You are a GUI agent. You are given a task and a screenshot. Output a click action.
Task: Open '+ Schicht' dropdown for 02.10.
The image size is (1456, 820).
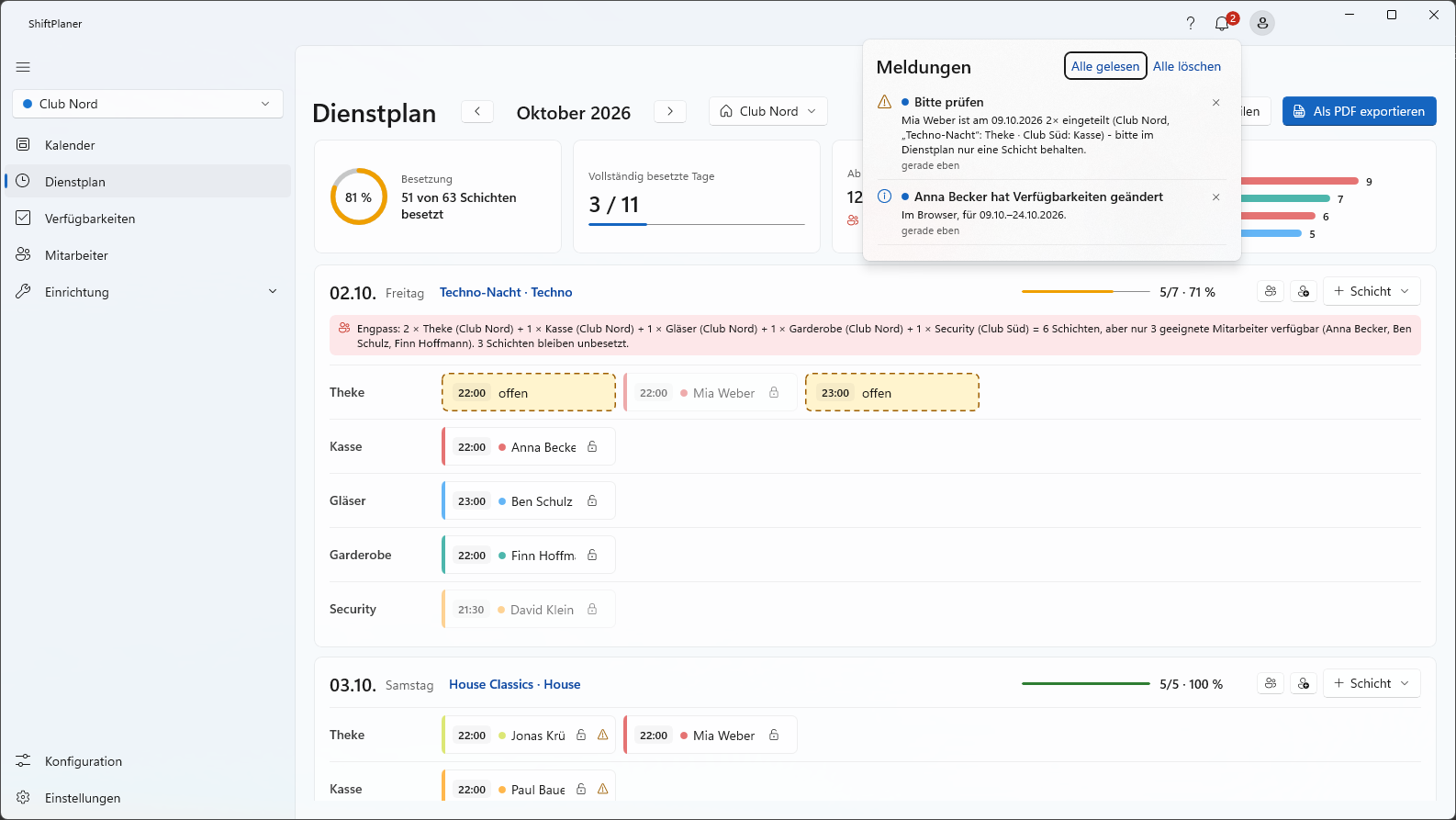click(x=1372, y=291)
